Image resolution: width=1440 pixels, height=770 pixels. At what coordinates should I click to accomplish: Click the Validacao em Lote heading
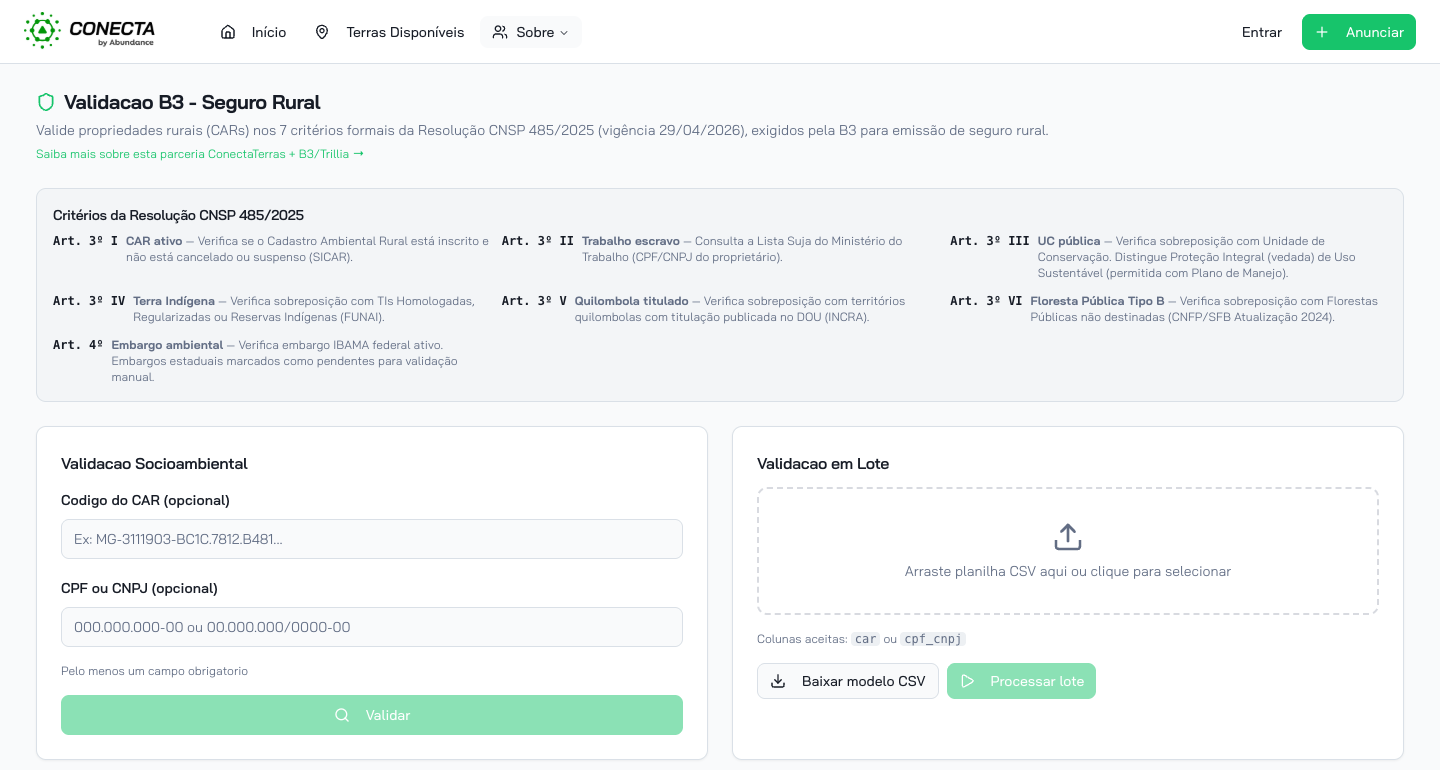pyautogui.click(x=823, y=464)
